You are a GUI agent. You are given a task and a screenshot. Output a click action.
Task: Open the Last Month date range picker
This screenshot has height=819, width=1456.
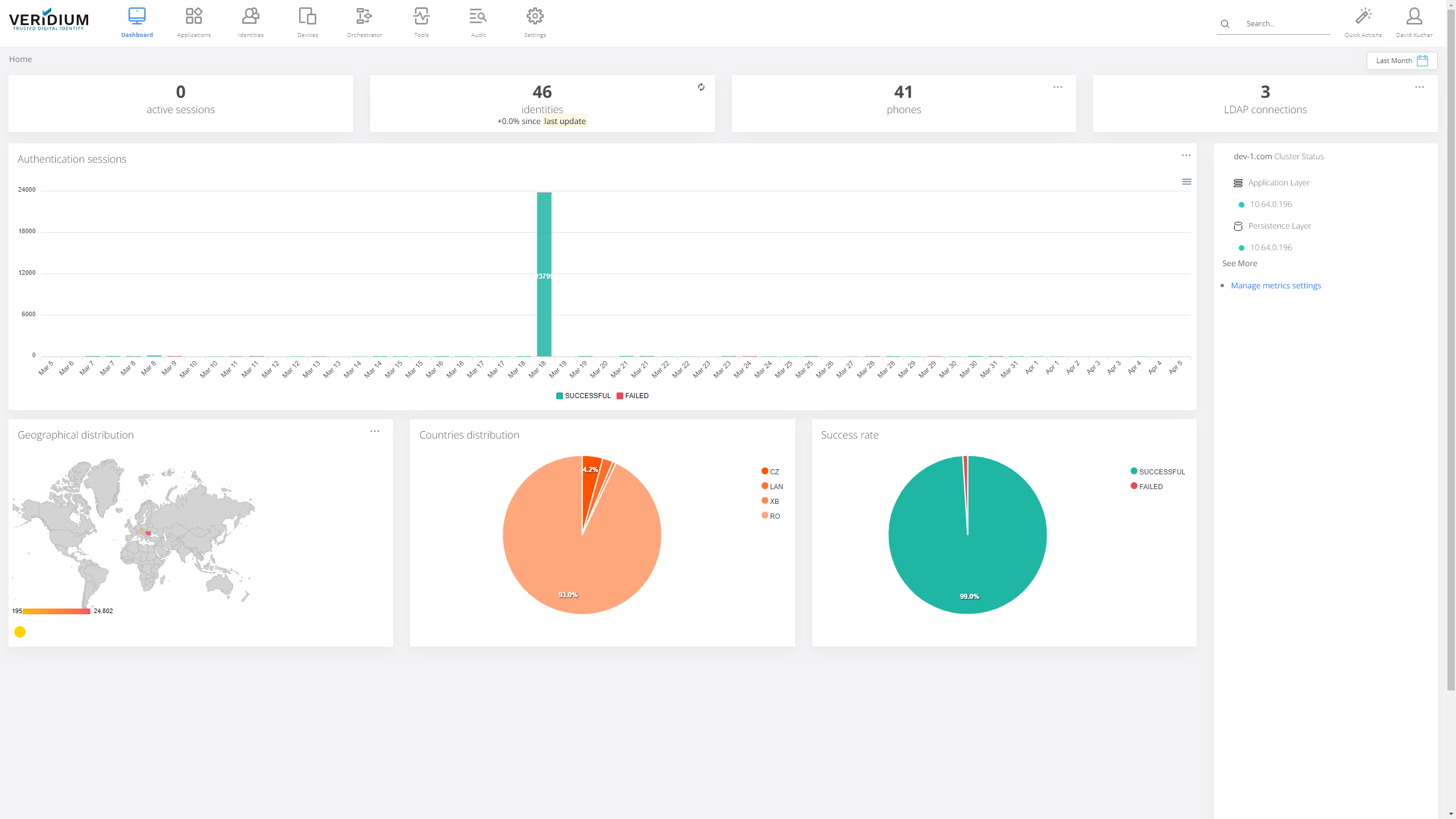pyautogui.click(x=1401, y=61)
